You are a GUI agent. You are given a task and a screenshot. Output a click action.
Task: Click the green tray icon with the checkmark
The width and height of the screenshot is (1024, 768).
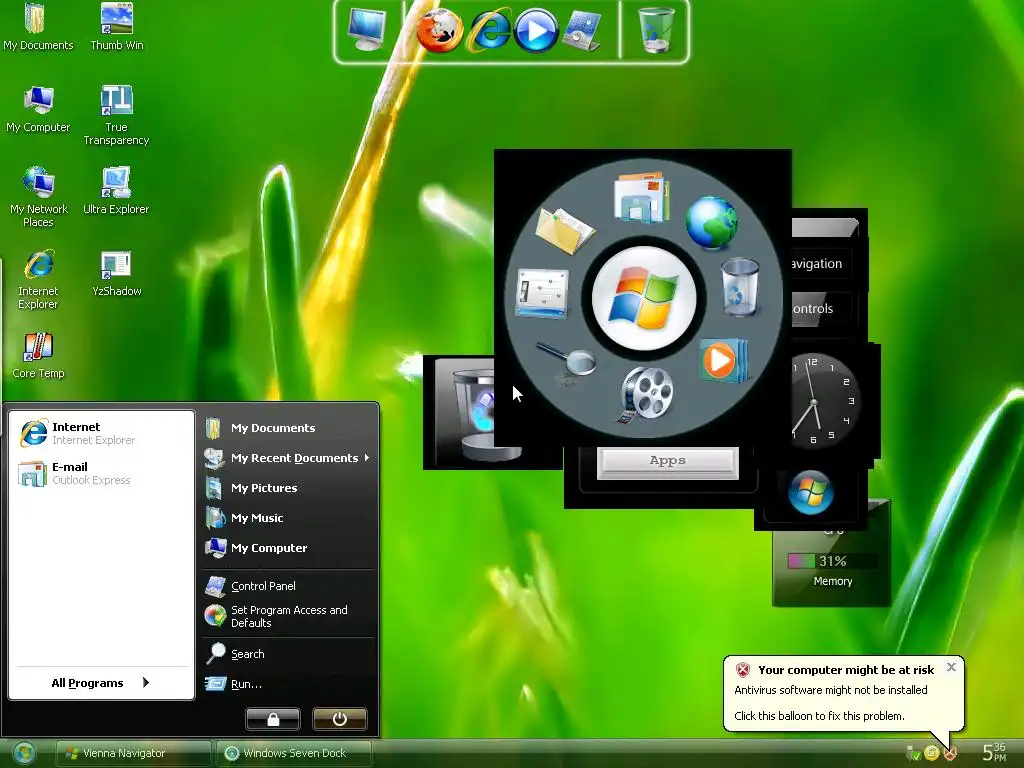914,754
